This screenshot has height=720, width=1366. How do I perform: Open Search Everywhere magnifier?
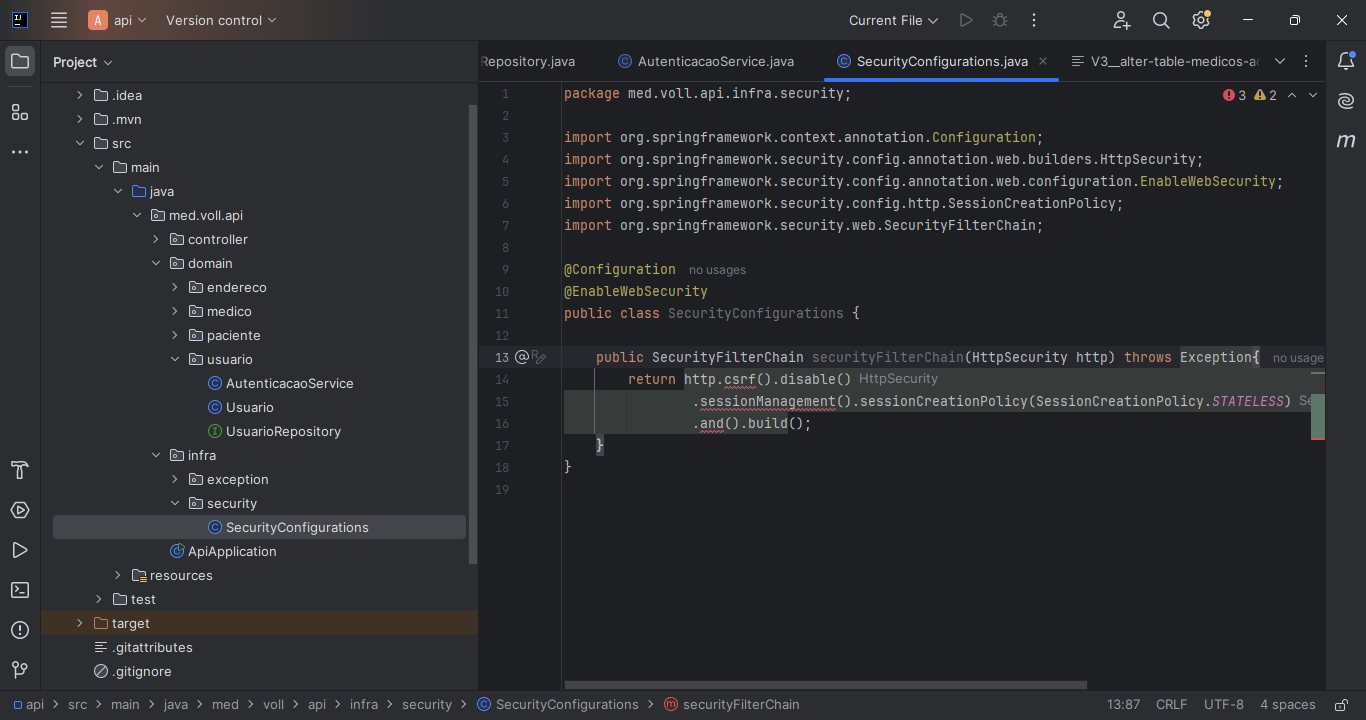pos(1161,20)
